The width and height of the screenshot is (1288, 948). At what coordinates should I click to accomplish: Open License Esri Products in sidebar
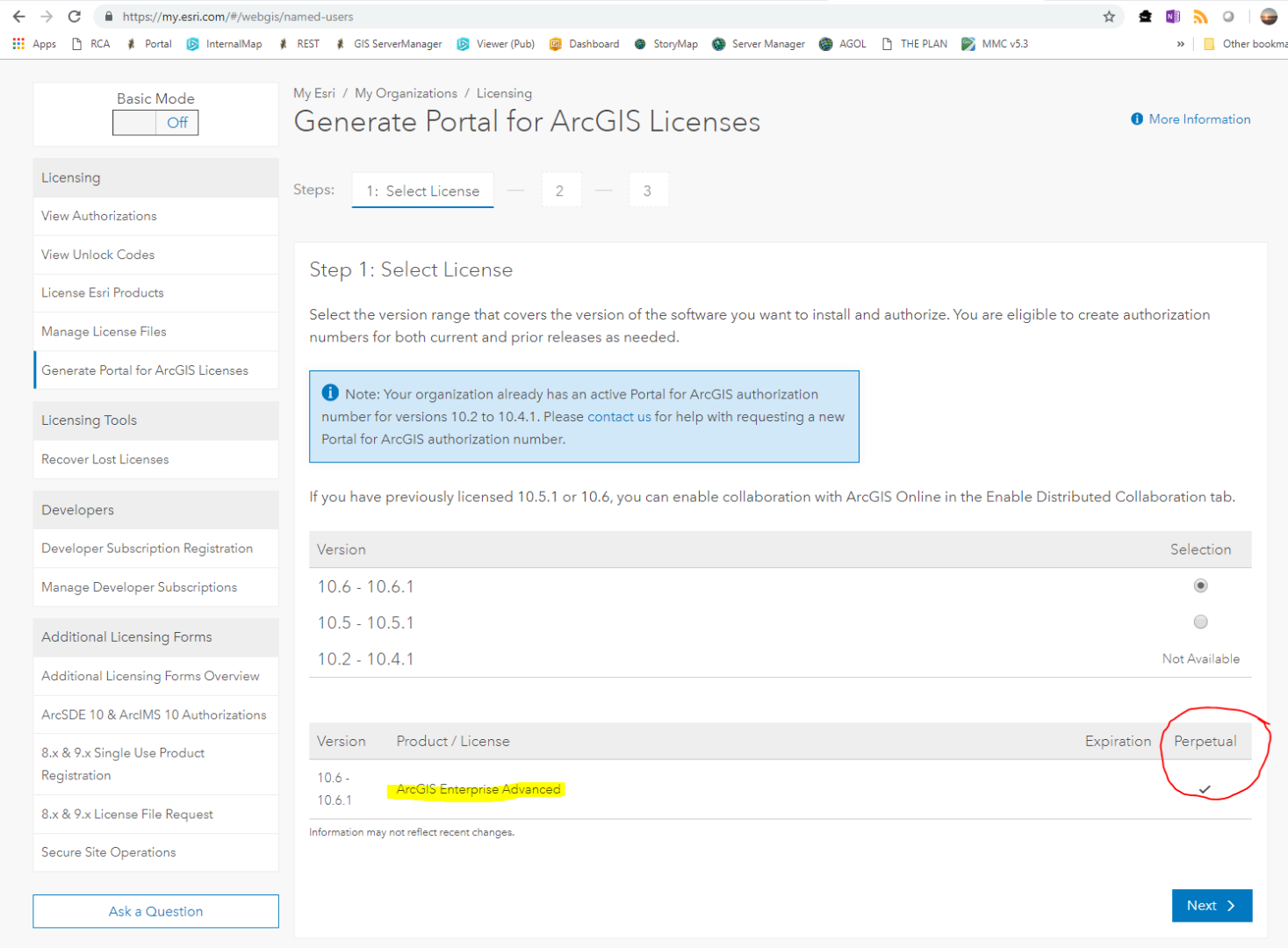pyautogui.click(x=155, y=293)
